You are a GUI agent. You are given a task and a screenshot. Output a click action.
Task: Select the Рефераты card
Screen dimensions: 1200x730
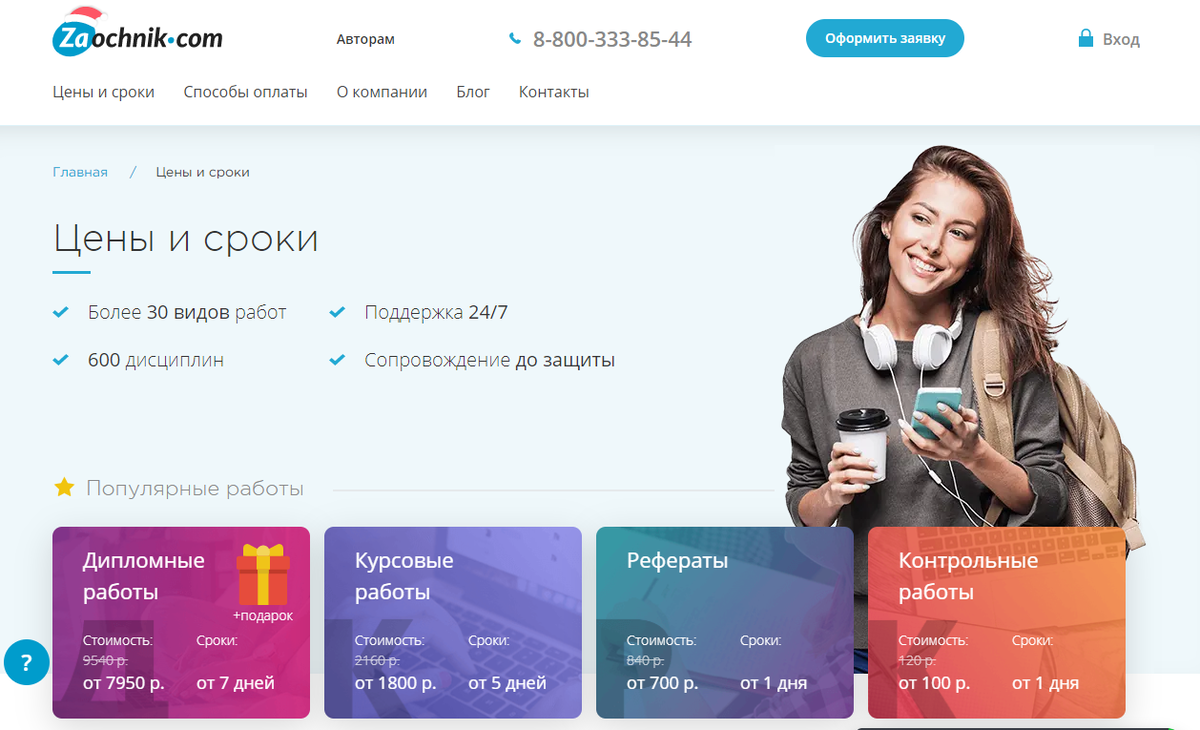[725, 622]
